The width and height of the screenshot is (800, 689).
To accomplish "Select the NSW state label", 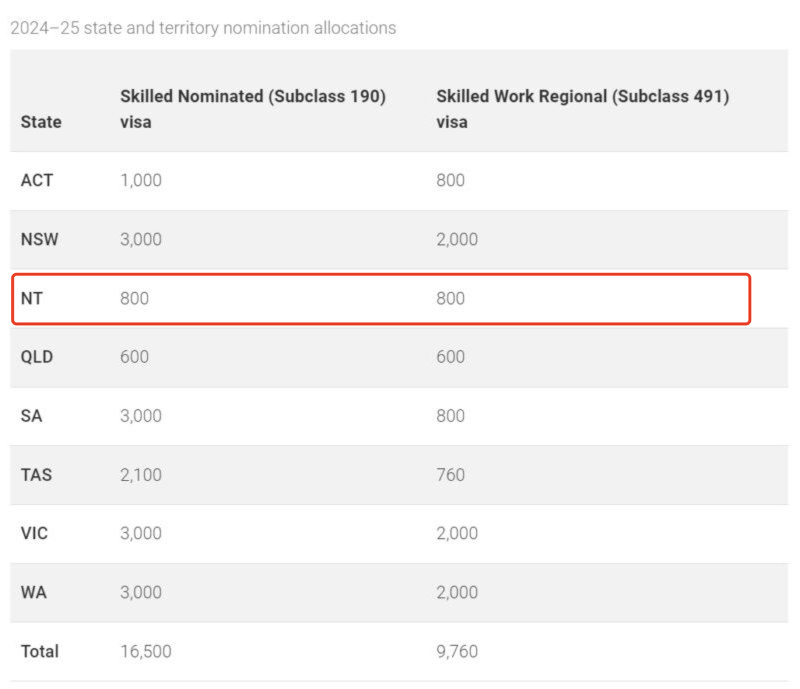I will coord(40,240).
